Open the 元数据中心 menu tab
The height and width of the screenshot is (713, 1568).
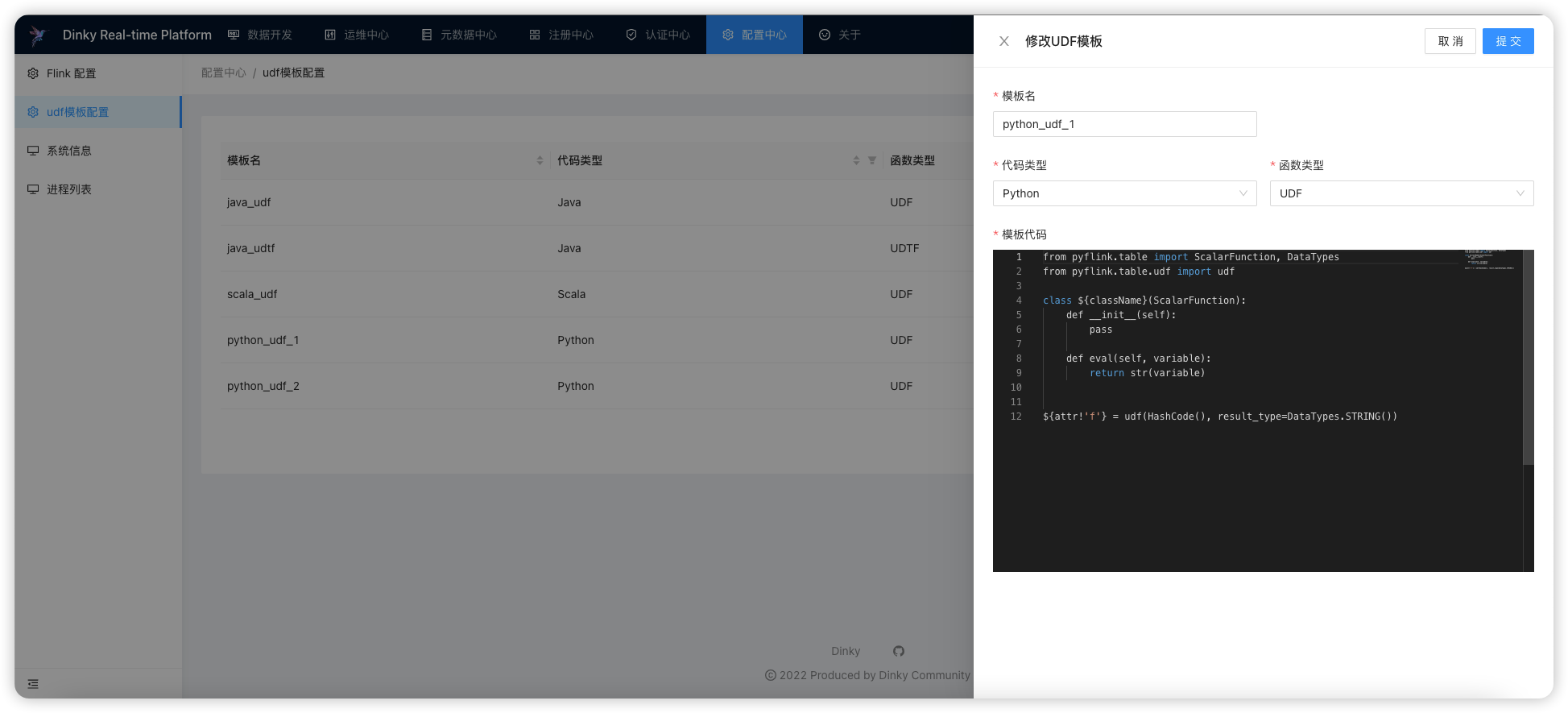coord(459,35)
